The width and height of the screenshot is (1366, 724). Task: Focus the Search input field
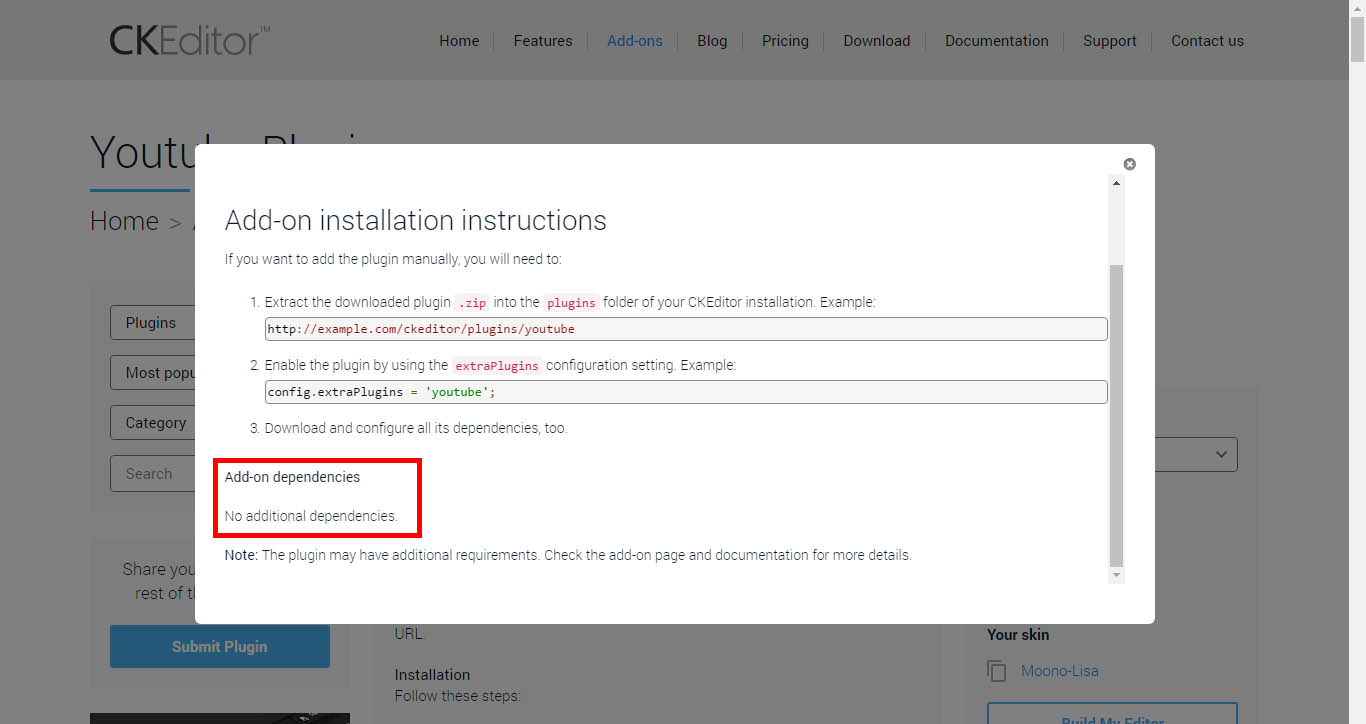pos(152,474)
